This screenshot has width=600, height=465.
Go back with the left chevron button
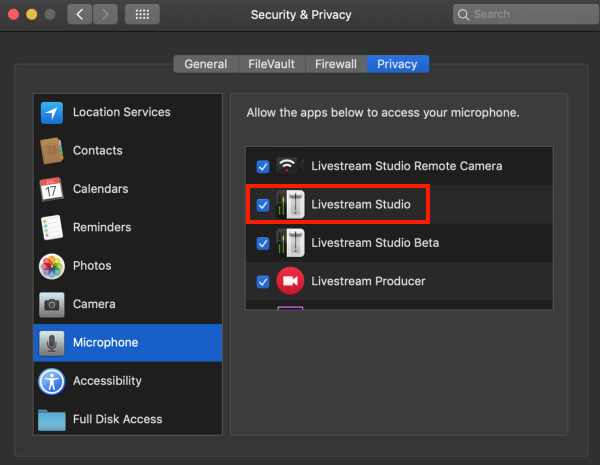(x=79, y=15)
